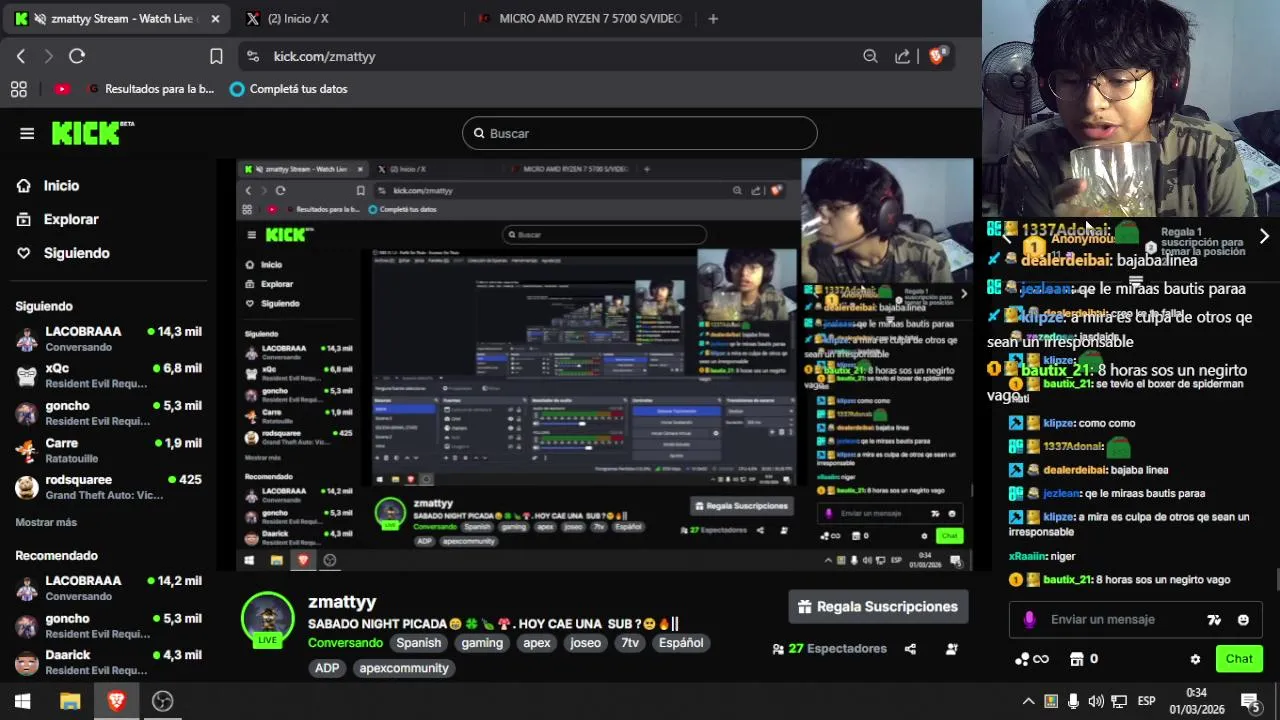The image size is (1280, 720).
Task: Open the Kicks infinity balance icon
Action: point(1032,659)
